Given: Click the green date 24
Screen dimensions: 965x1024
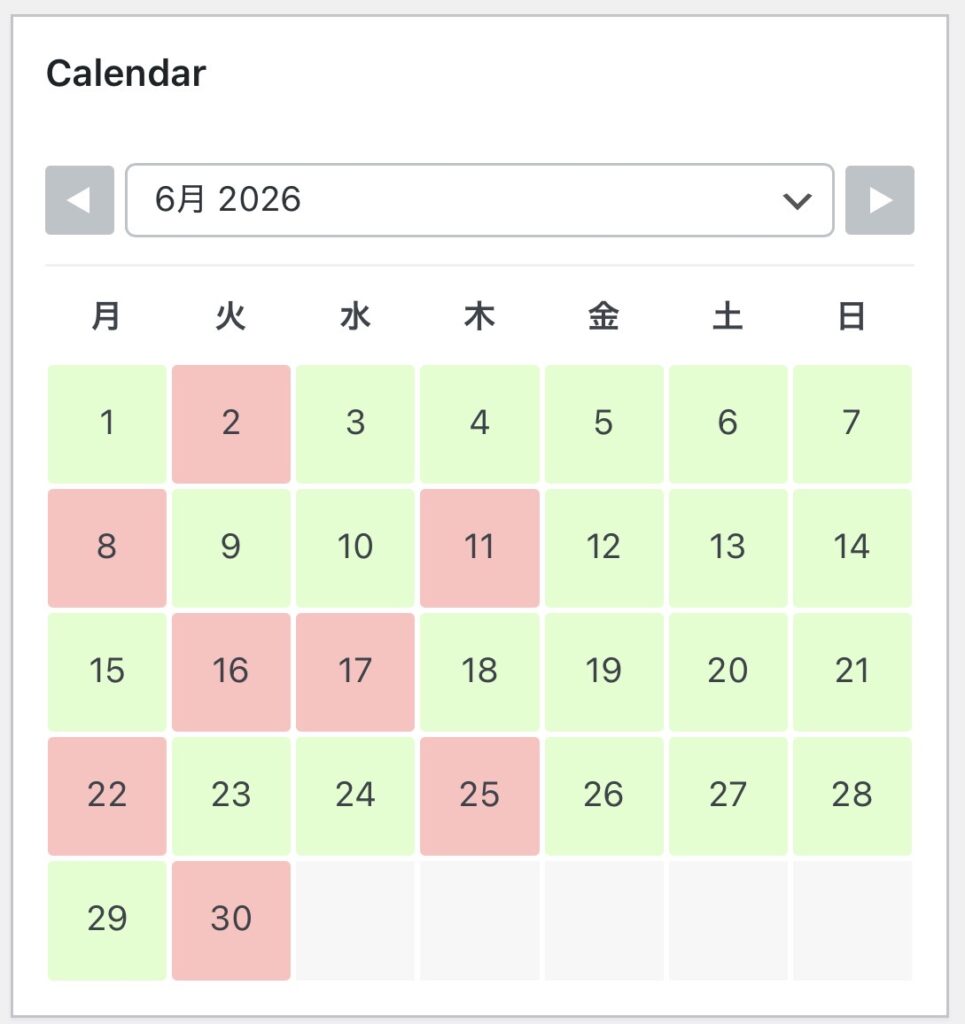Looking at the screenshot, I should (355, 795).
